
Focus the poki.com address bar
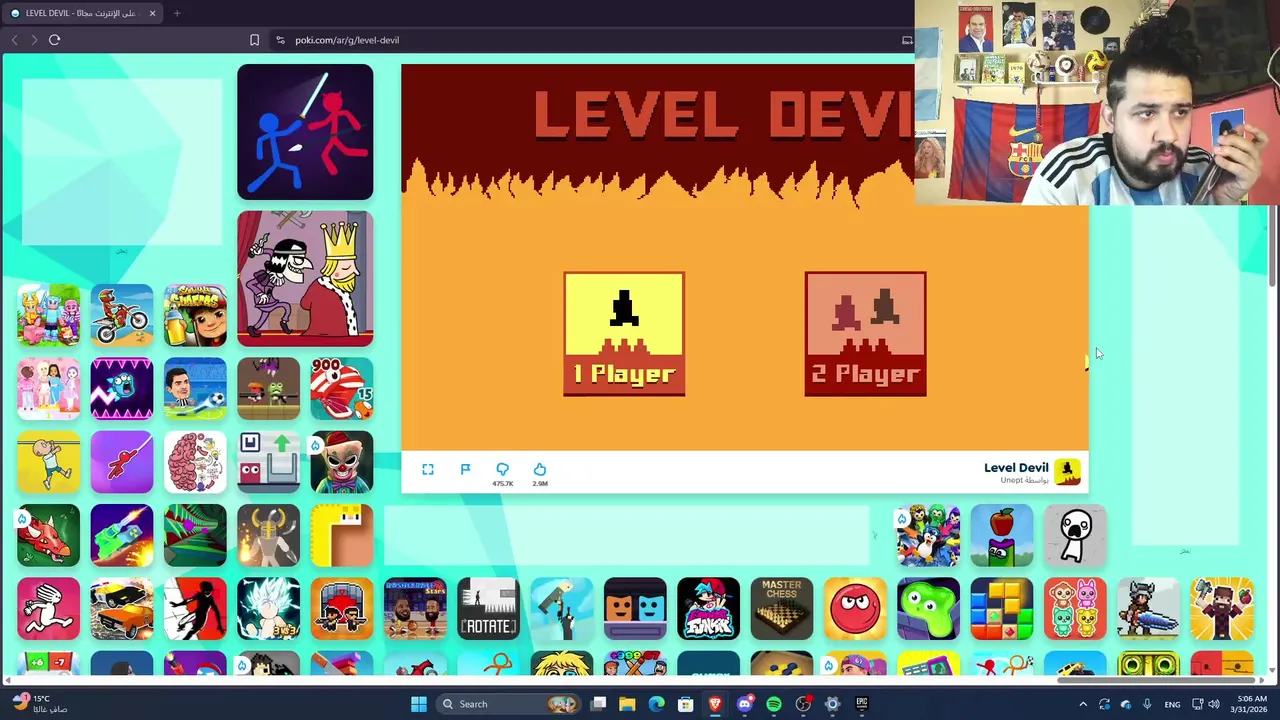(580, 40)
